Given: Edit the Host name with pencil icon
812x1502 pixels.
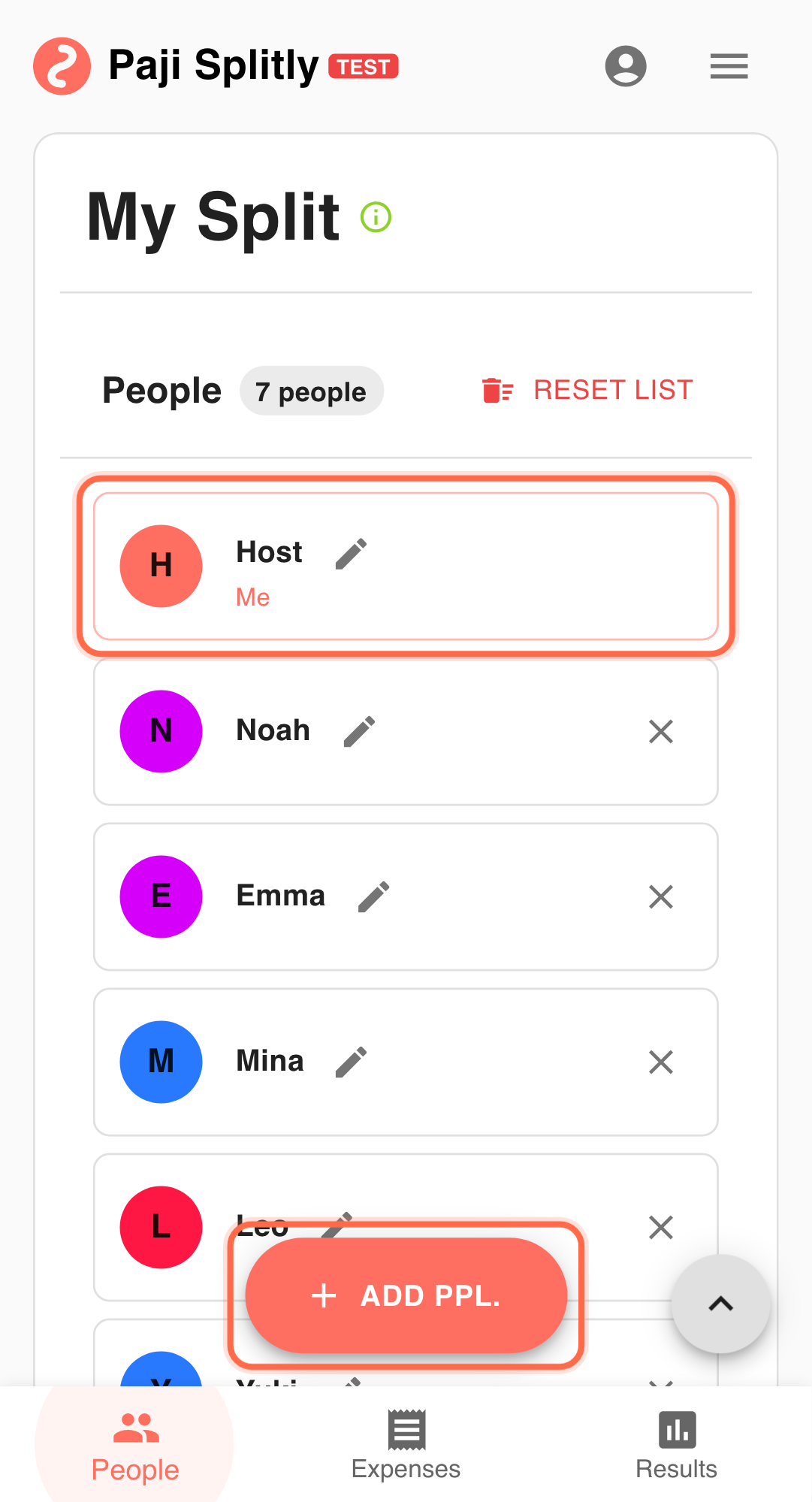Looking at the screenshot, I should 351,554.
